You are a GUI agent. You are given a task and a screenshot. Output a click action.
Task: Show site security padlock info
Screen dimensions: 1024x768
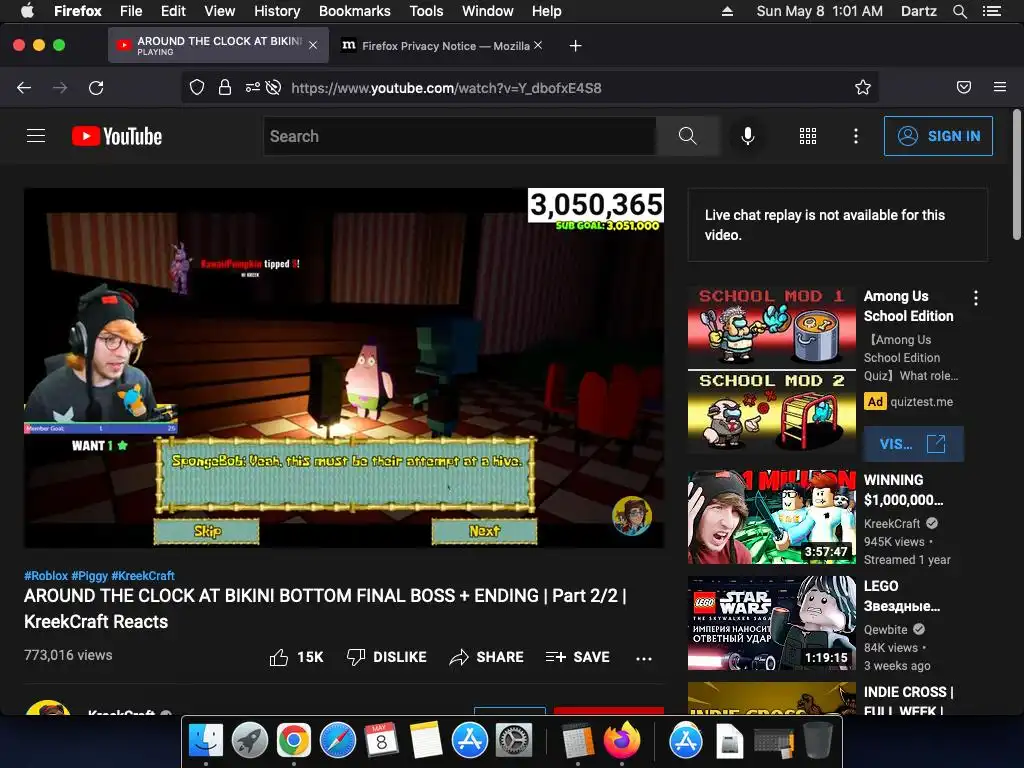225,88
